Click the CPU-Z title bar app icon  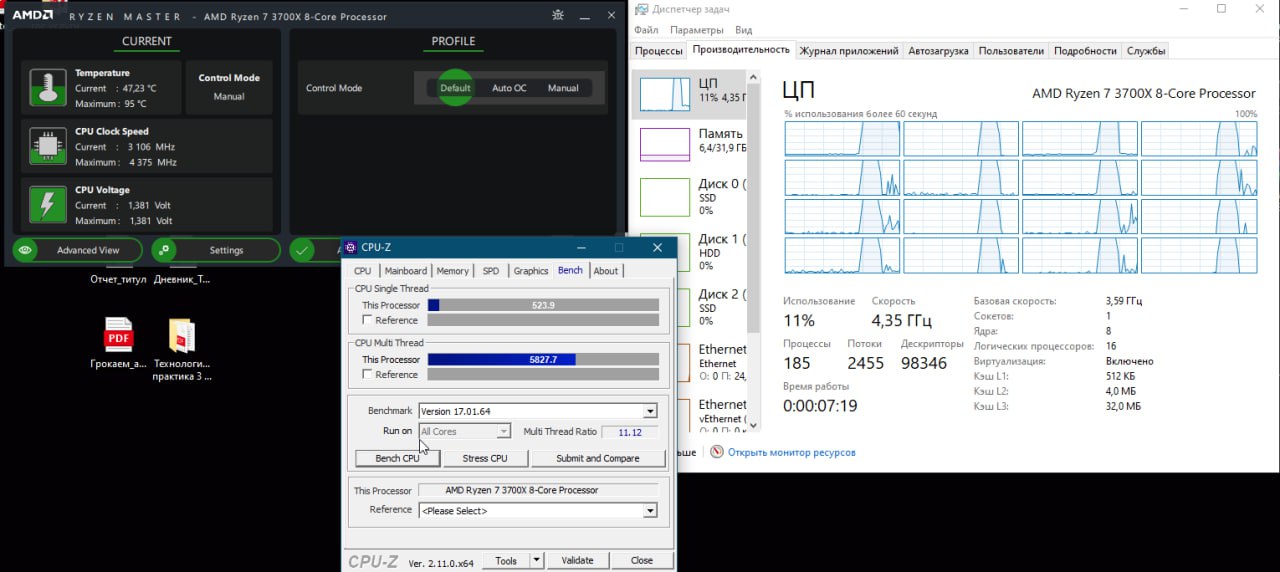click(350, 247)
